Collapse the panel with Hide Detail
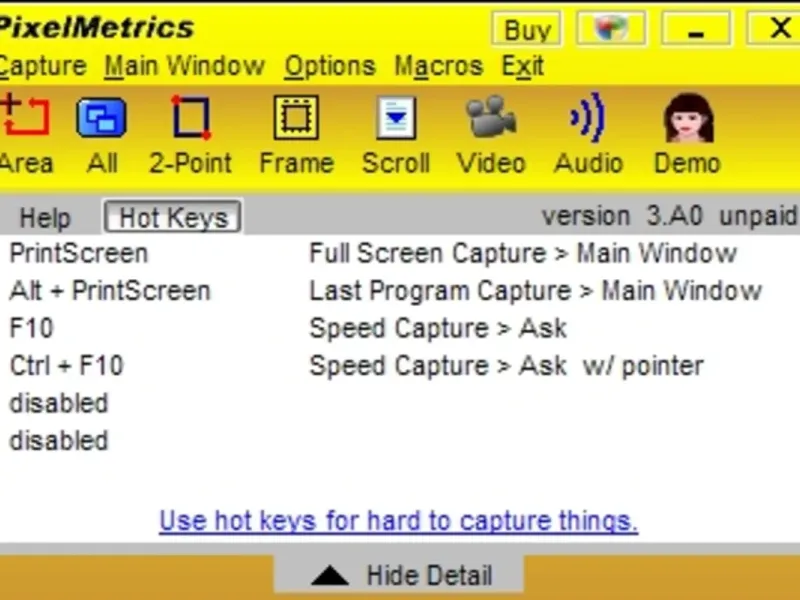Viewport: 800px width, 600px height. [399, 575]
